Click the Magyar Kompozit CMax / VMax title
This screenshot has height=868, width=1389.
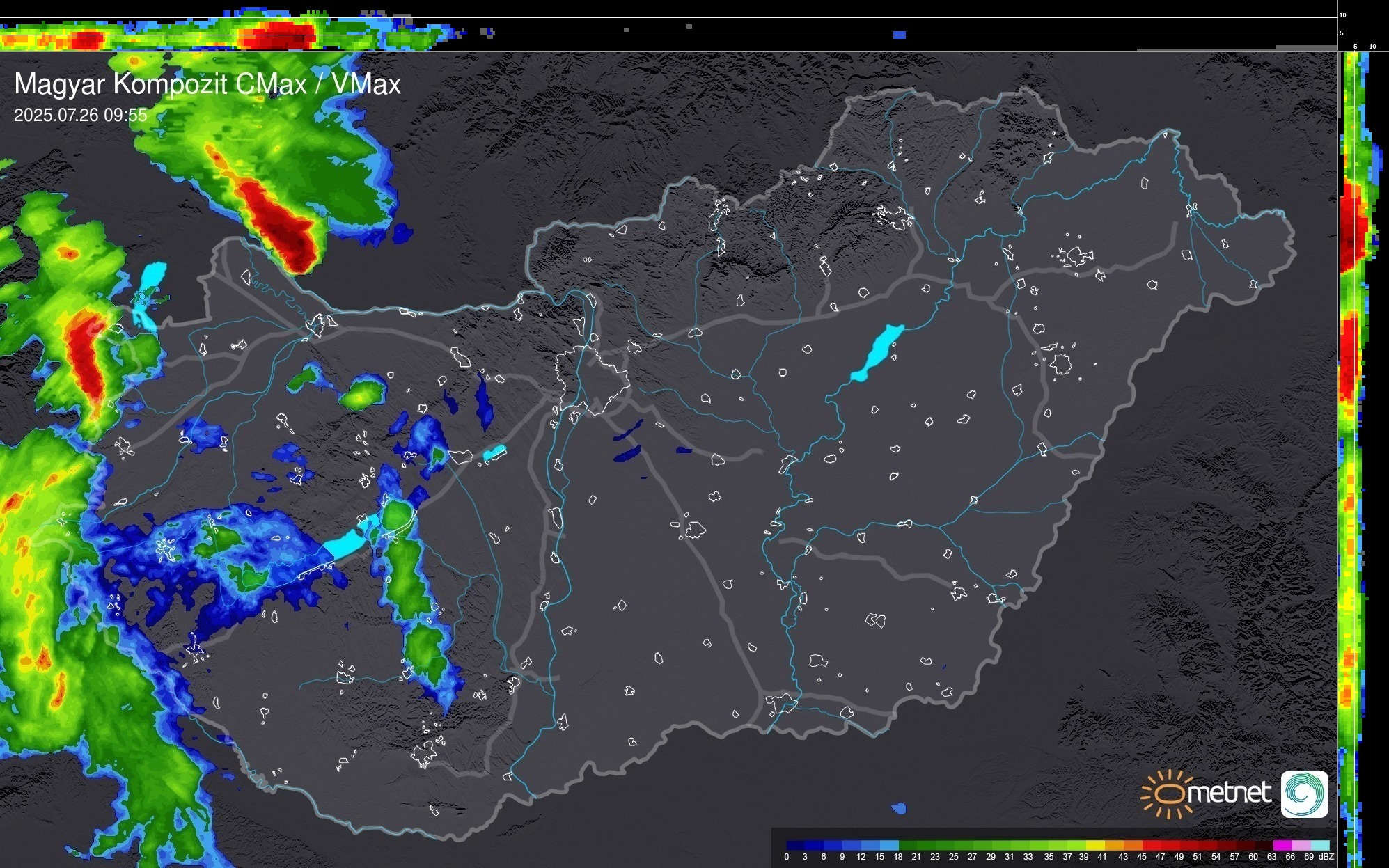207,84
